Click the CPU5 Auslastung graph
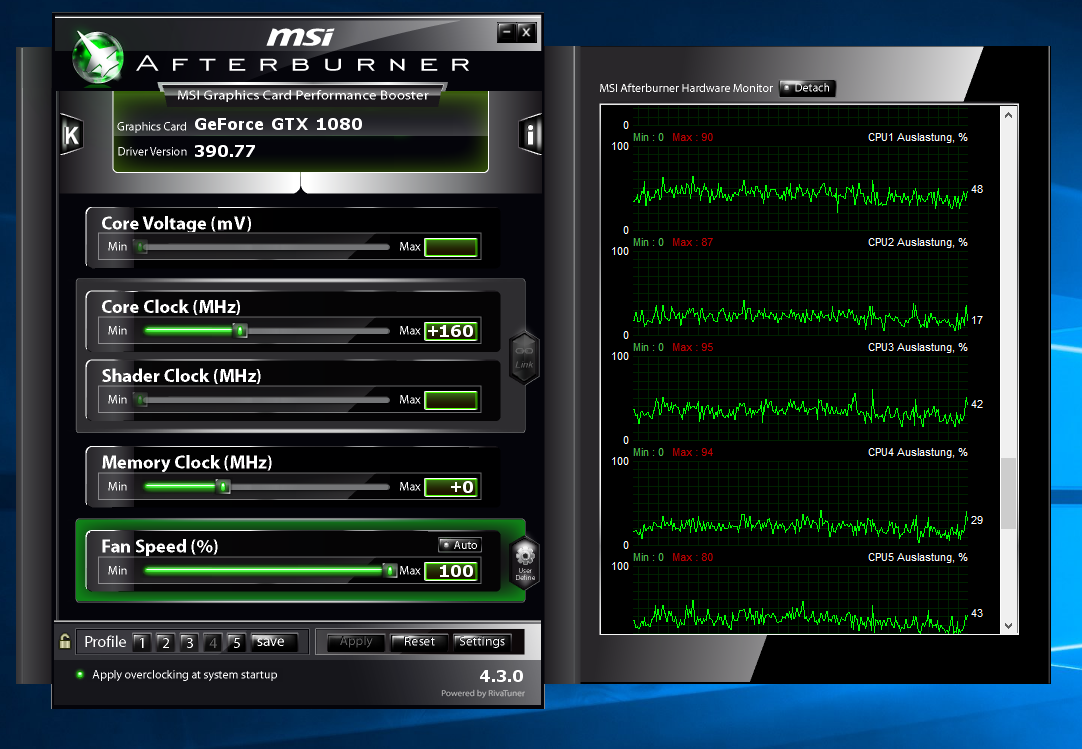Image resolution: width=1082 pixels, height=749 pixels. tap(800, 598)
